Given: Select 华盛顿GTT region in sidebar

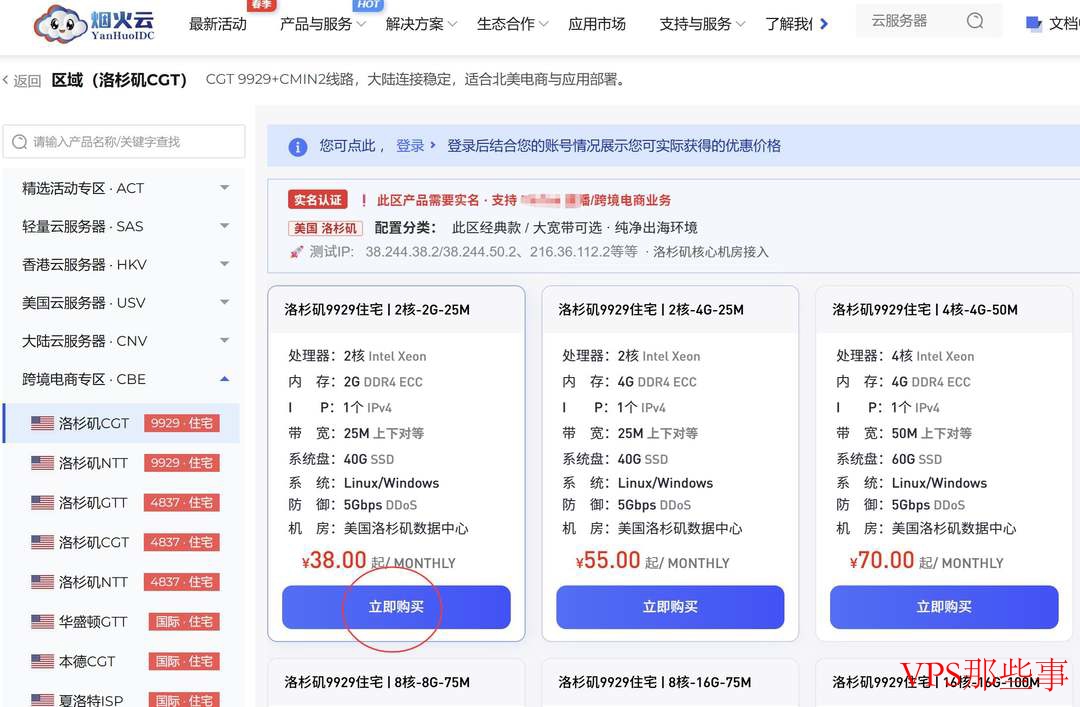Looking at the screenshot, I should coord(122,622).
